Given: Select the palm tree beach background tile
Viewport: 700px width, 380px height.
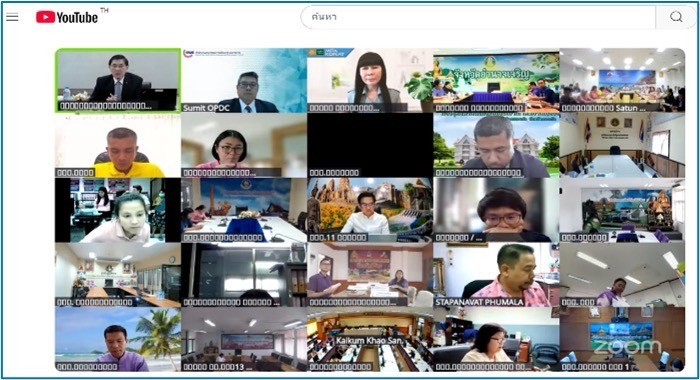Looking at the screenshot, I should pyautogui.click(x=118, y=339).
